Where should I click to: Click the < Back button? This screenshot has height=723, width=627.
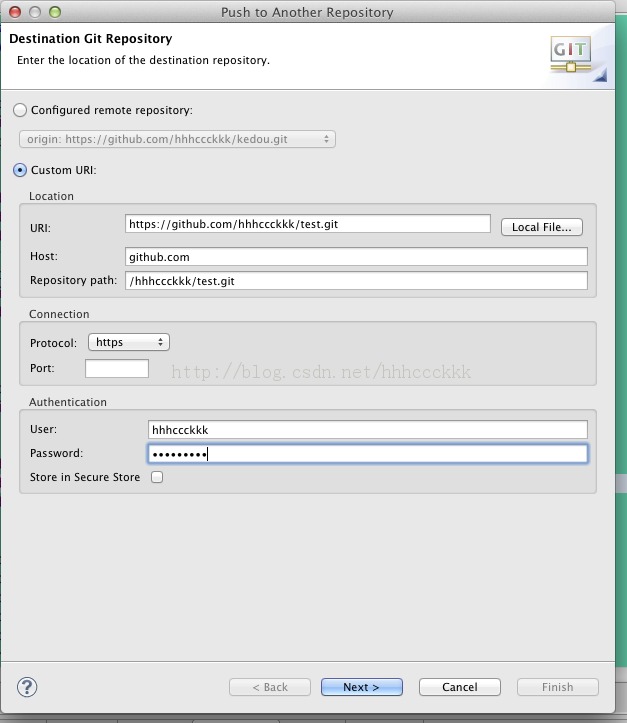click(270, 687)
